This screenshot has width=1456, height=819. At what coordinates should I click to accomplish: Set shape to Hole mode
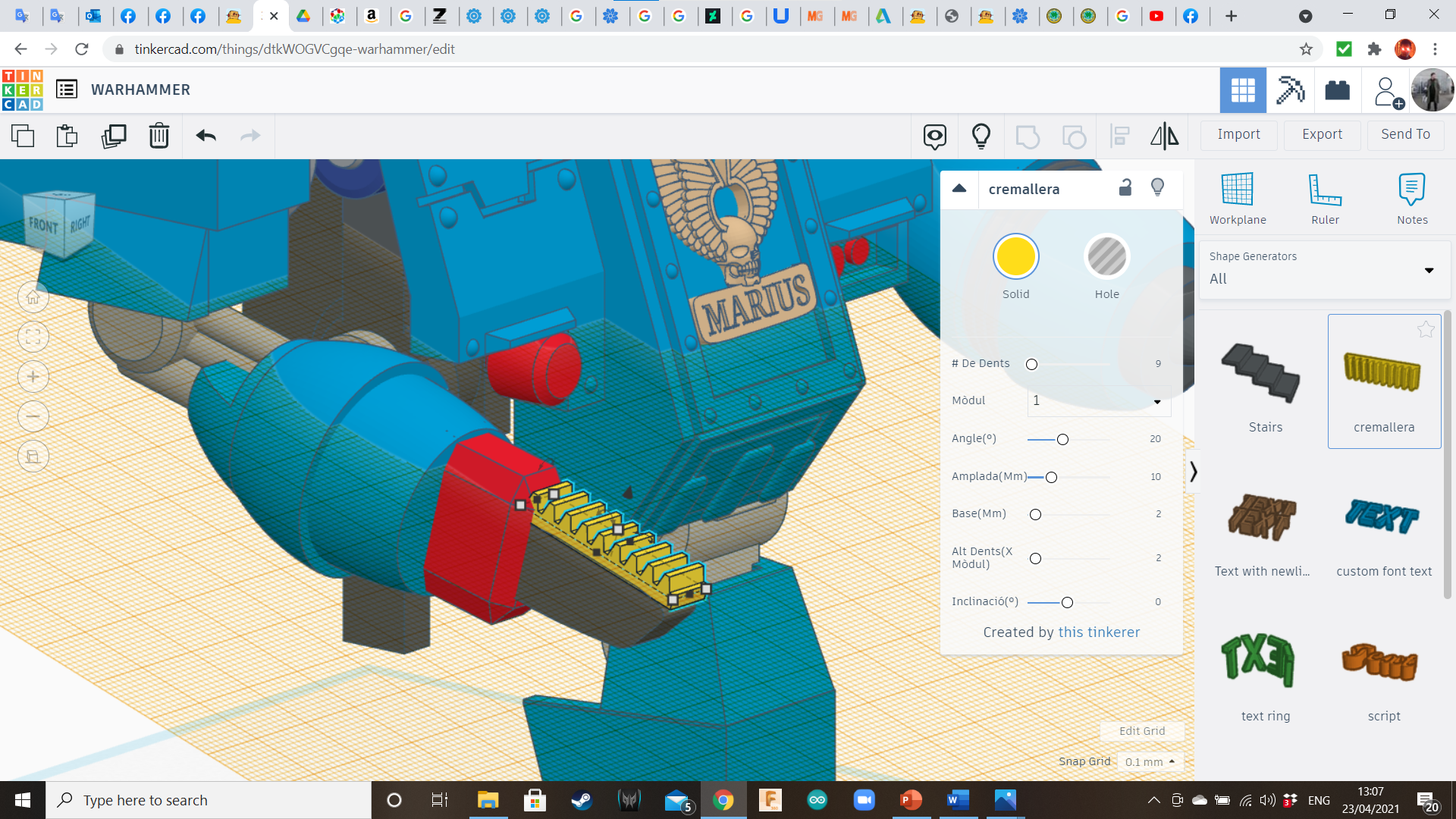(1106, 257)
